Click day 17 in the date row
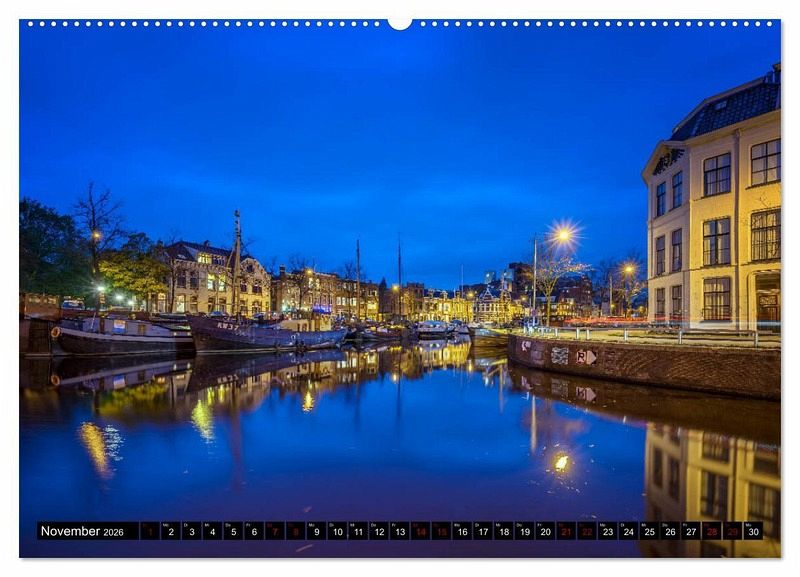This screenshot has width=800, height=577. [483, 531]
